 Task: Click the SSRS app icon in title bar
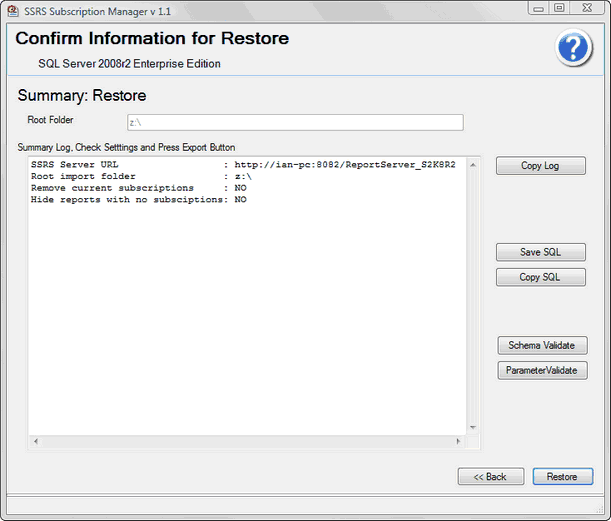click(x=13, y=11)
